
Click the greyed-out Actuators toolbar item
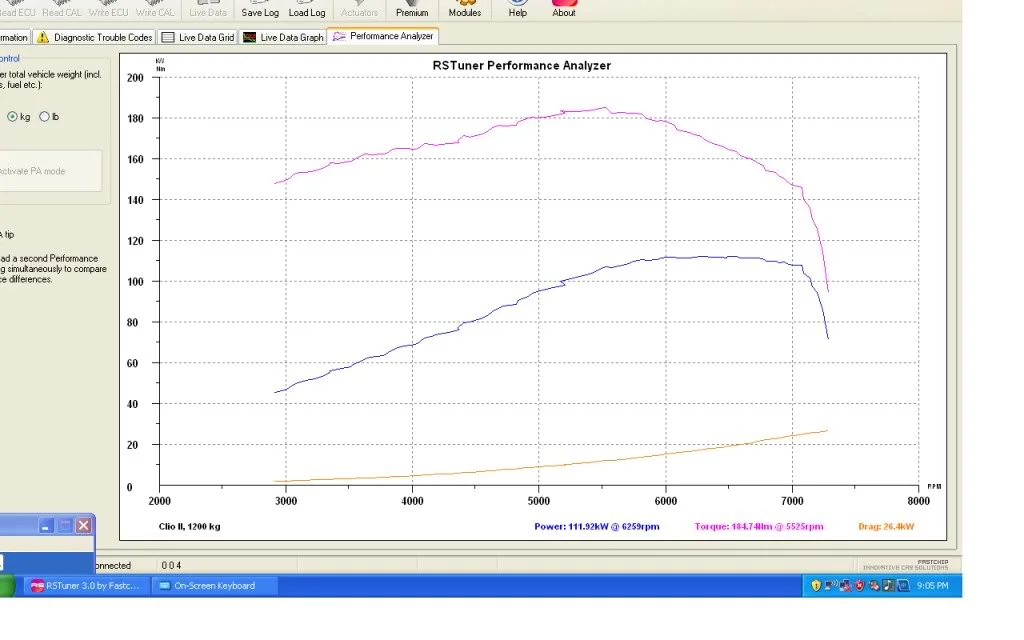pos(359,9)
